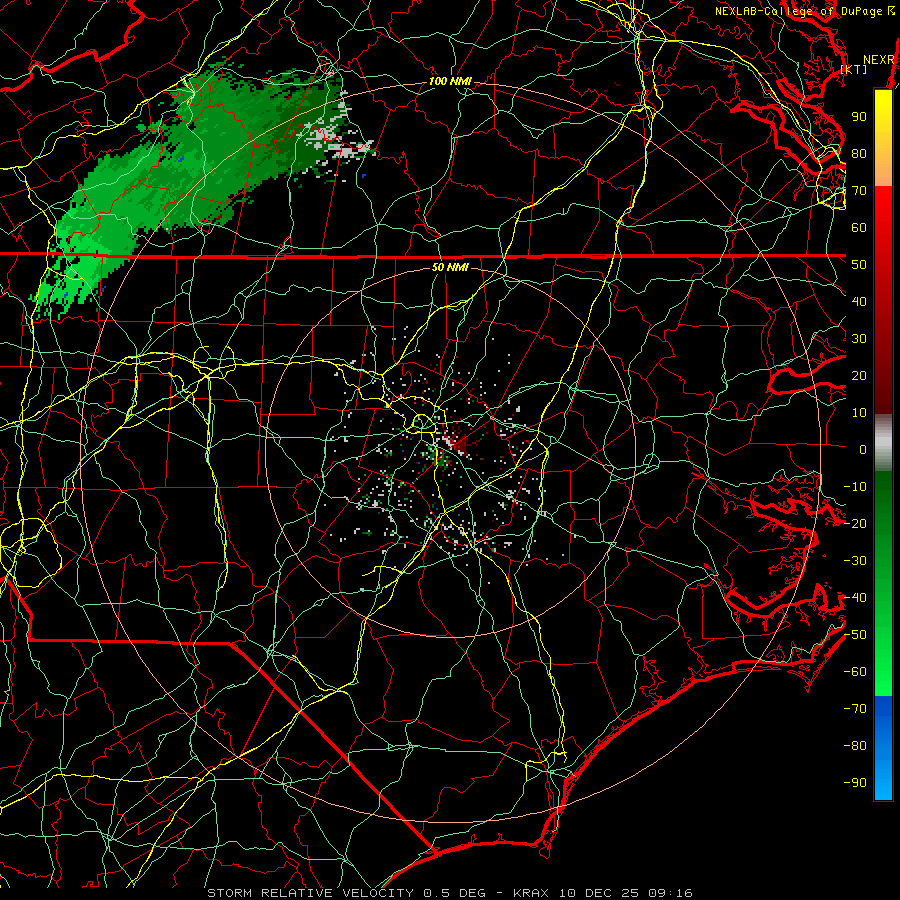Select the 40 value on the velocity scale
Image resolution: width=900 pixels, height=900 pixels.
tap(859, 301)
